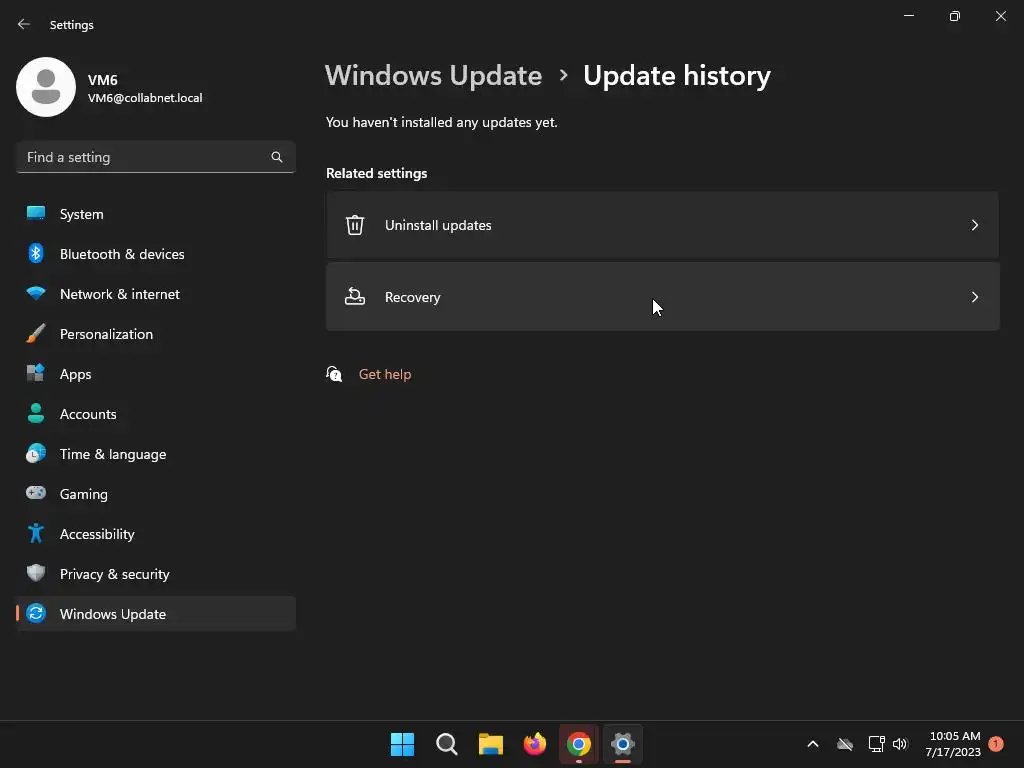1024x768 pixels.
Task: Open the Apps category icon
Action: click(36, 374)
